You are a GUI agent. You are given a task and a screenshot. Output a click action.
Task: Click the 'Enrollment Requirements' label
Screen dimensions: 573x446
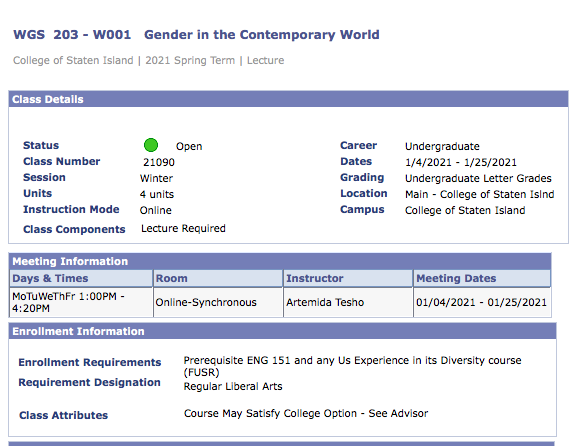90,362
